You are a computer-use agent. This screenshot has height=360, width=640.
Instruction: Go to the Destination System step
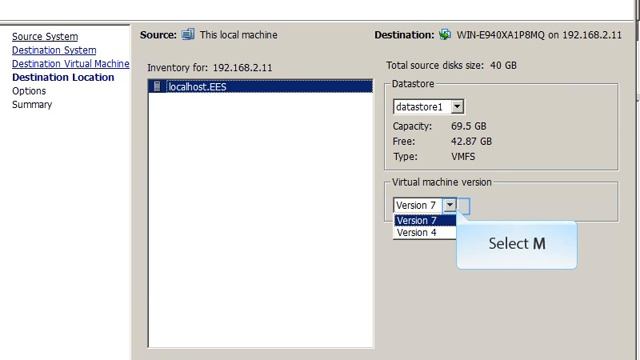[x=54, y=50]
